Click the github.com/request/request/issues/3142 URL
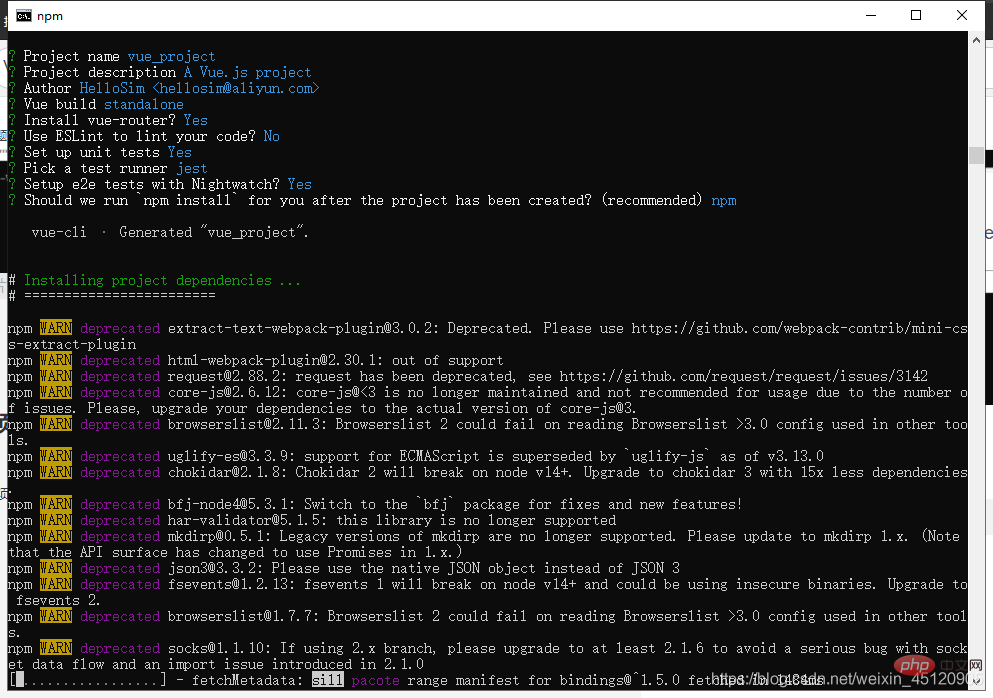Screen dimensions: 993x698 (743, 376)
